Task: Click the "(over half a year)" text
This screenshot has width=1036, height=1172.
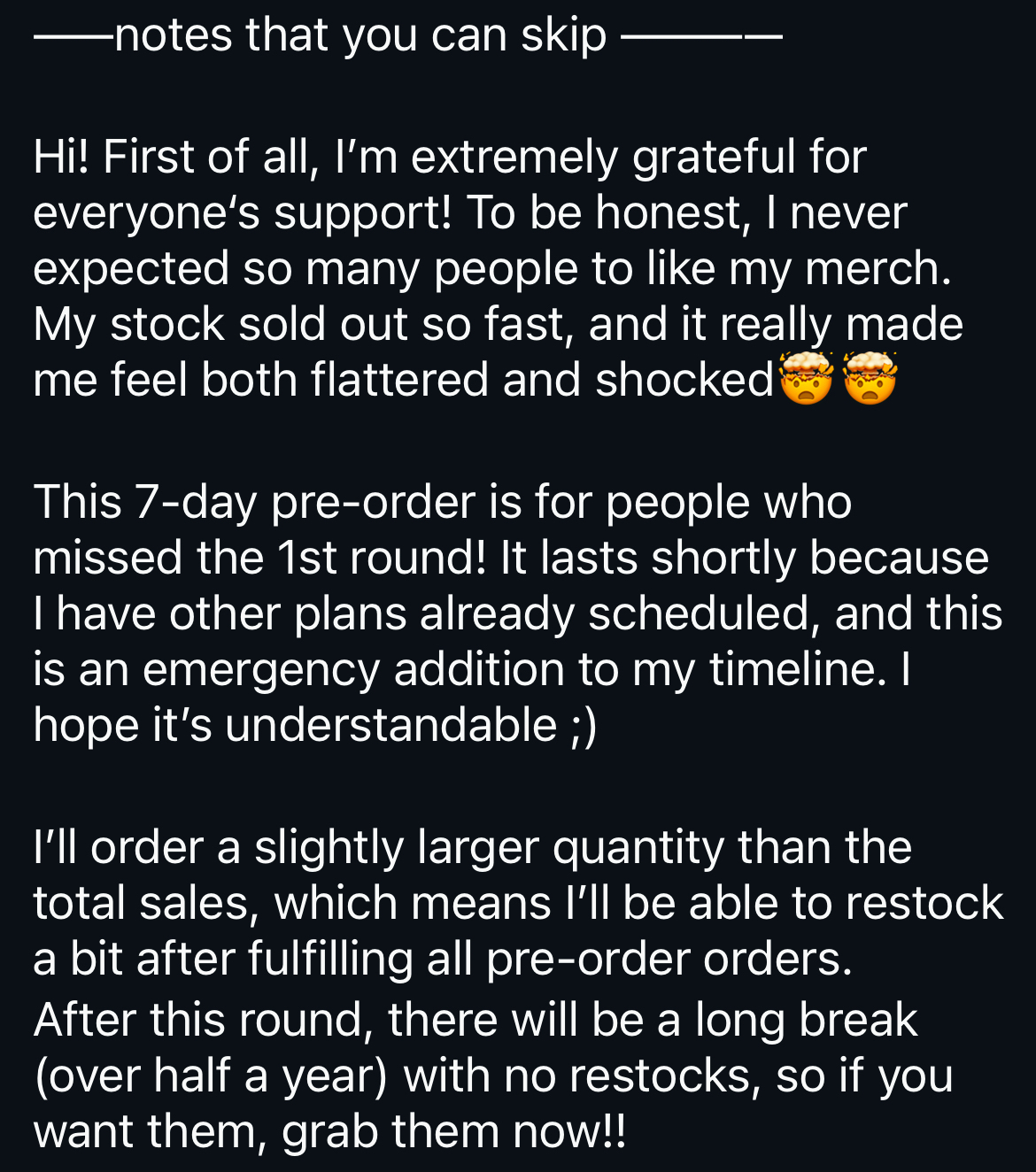Action: 210,1077
